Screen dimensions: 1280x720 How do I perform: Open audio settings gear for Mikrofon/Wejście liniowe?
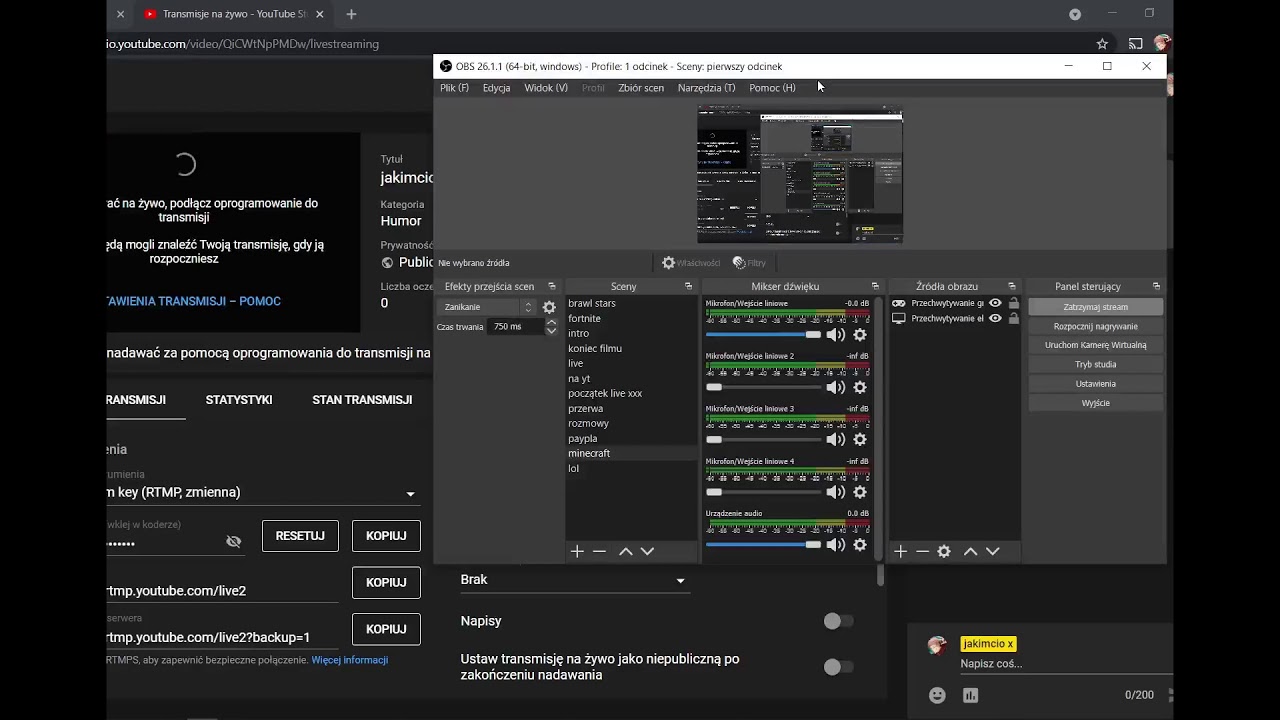click(859, 335)
